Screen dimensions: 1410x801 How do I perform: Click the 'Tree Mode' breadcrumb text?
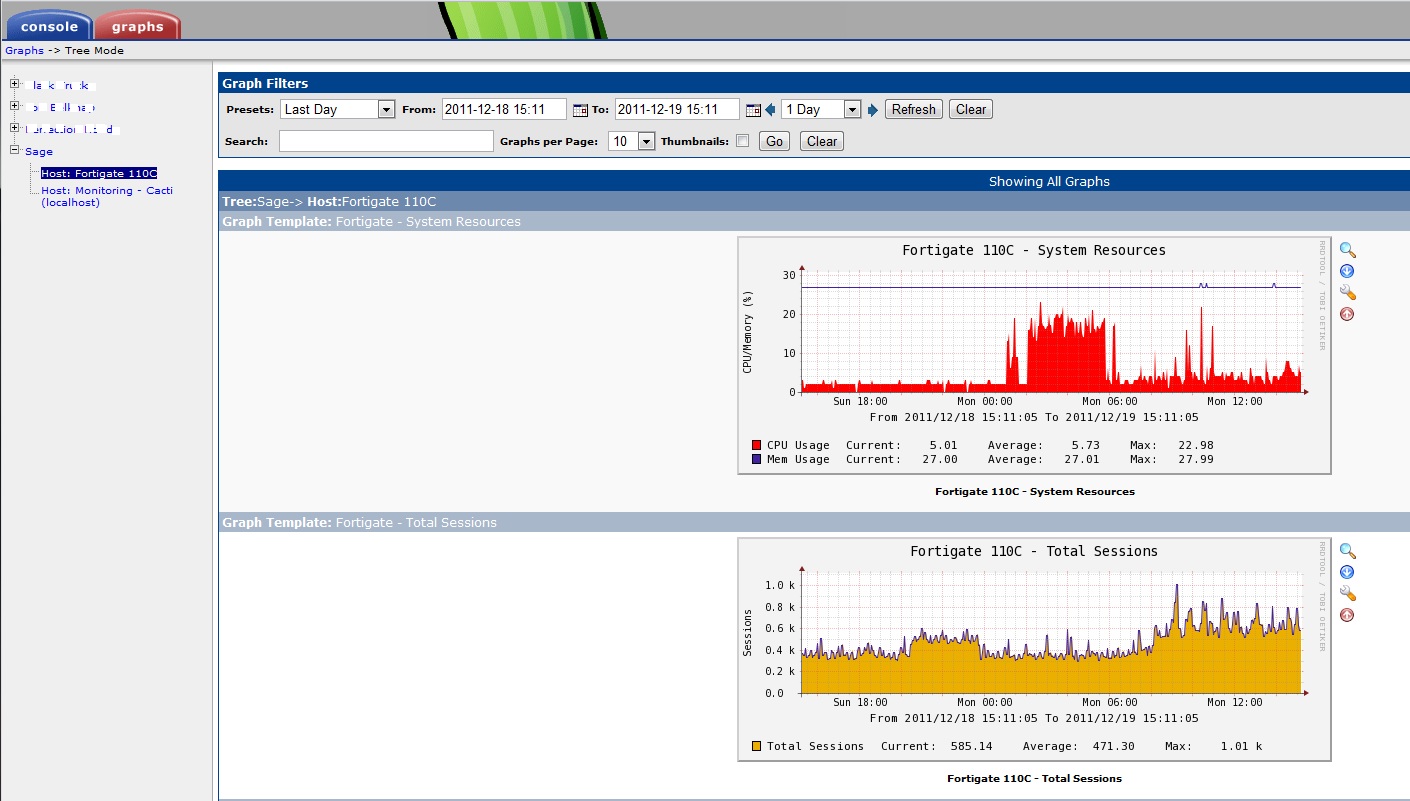[94, 50]
